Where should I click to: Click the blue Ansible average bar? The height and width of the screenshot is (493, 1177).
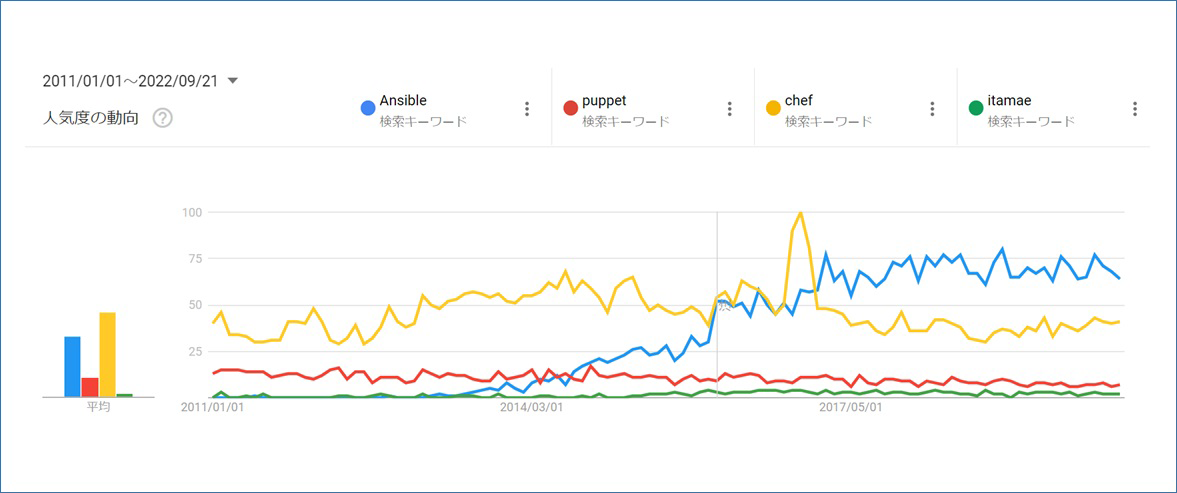click(x=72, y=366)
